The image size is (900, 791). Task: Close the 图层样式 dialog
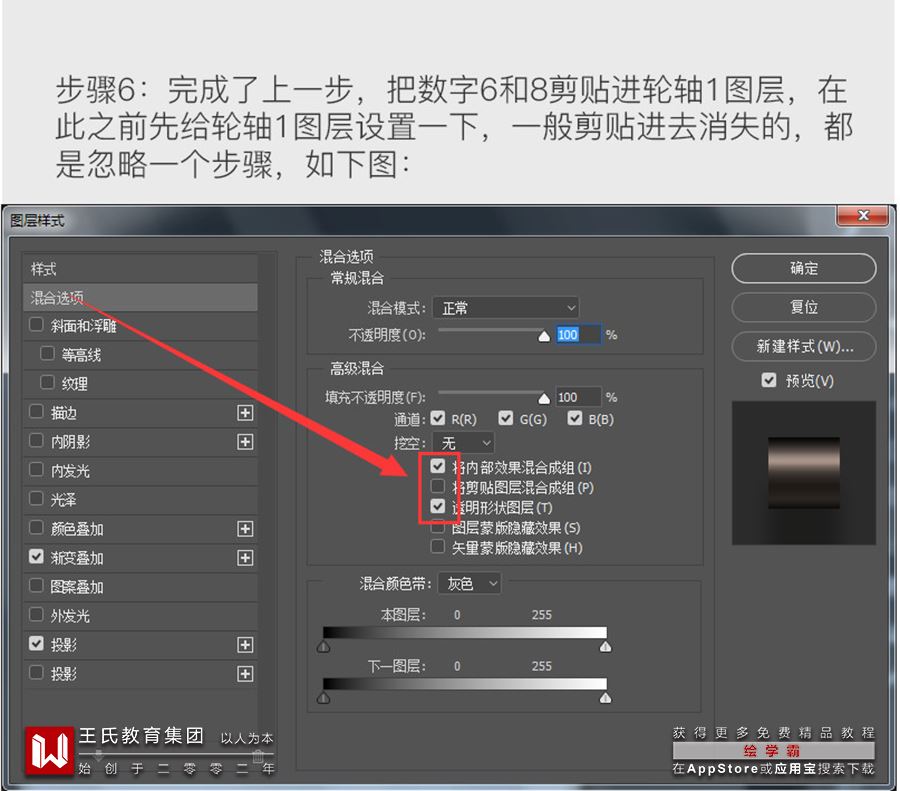(863, 215)
